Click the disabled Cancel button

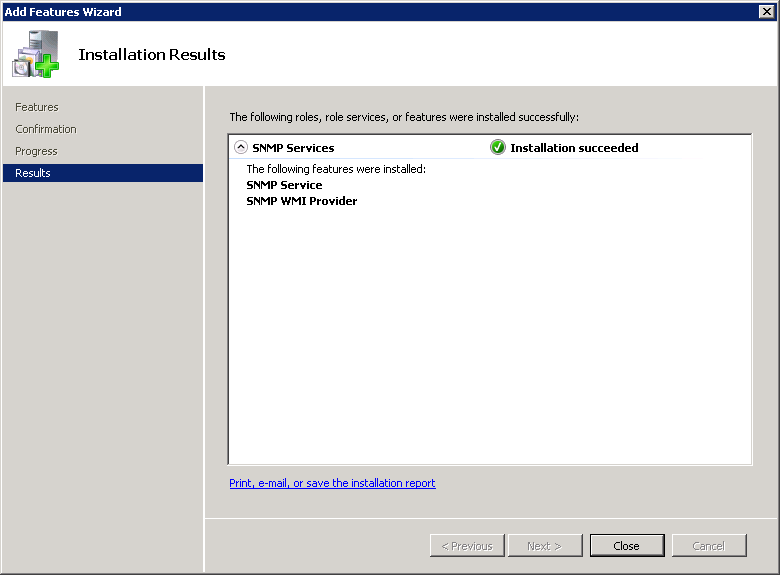coord(709,546)
